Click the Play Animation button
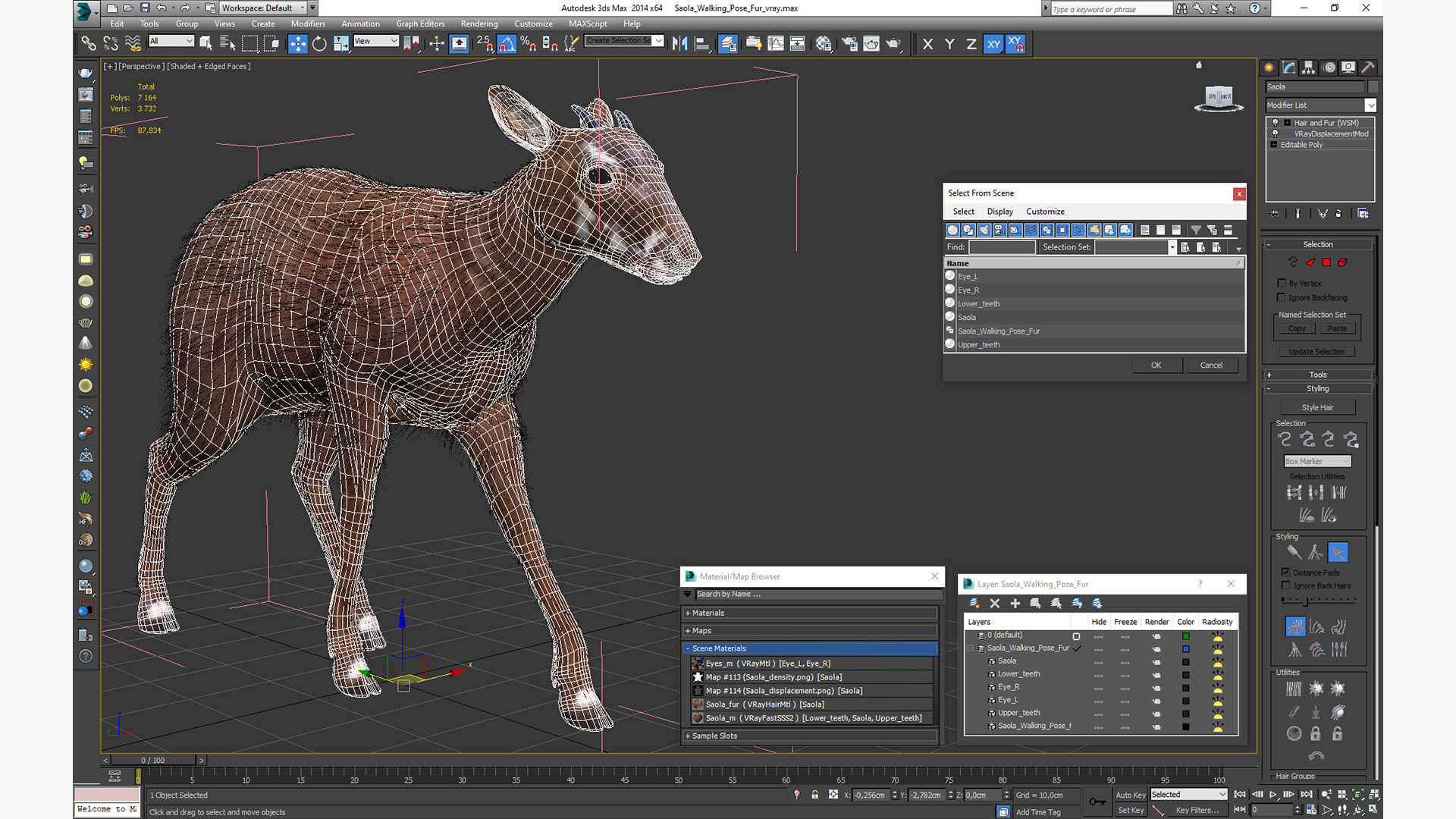 [1273, 795]
